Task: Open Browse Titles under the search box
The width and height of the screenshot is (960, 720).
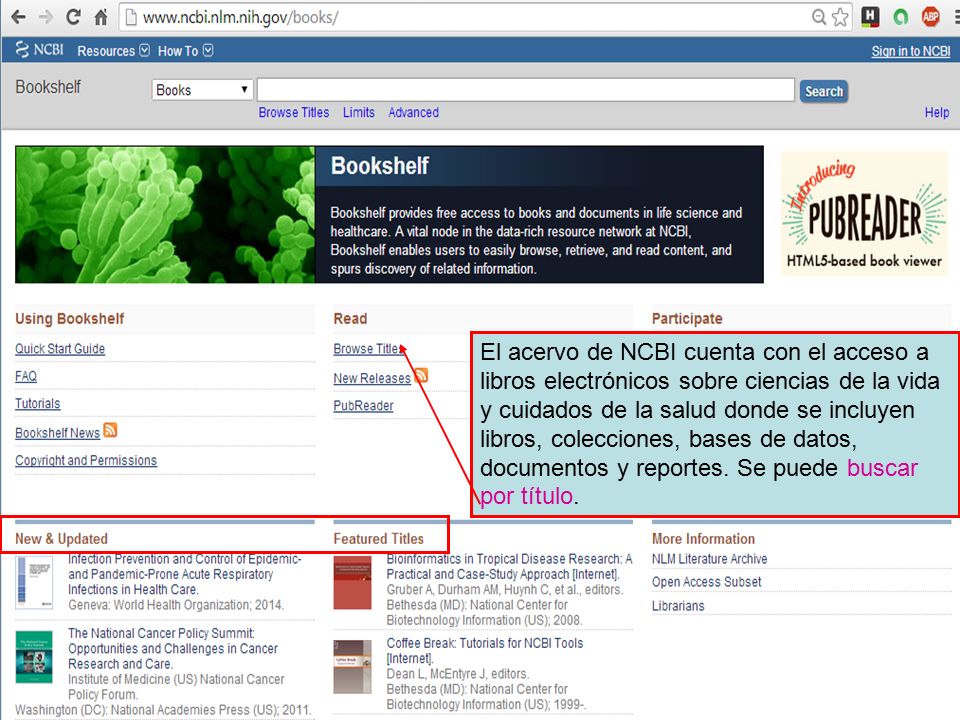Action: tap(294, 113)
